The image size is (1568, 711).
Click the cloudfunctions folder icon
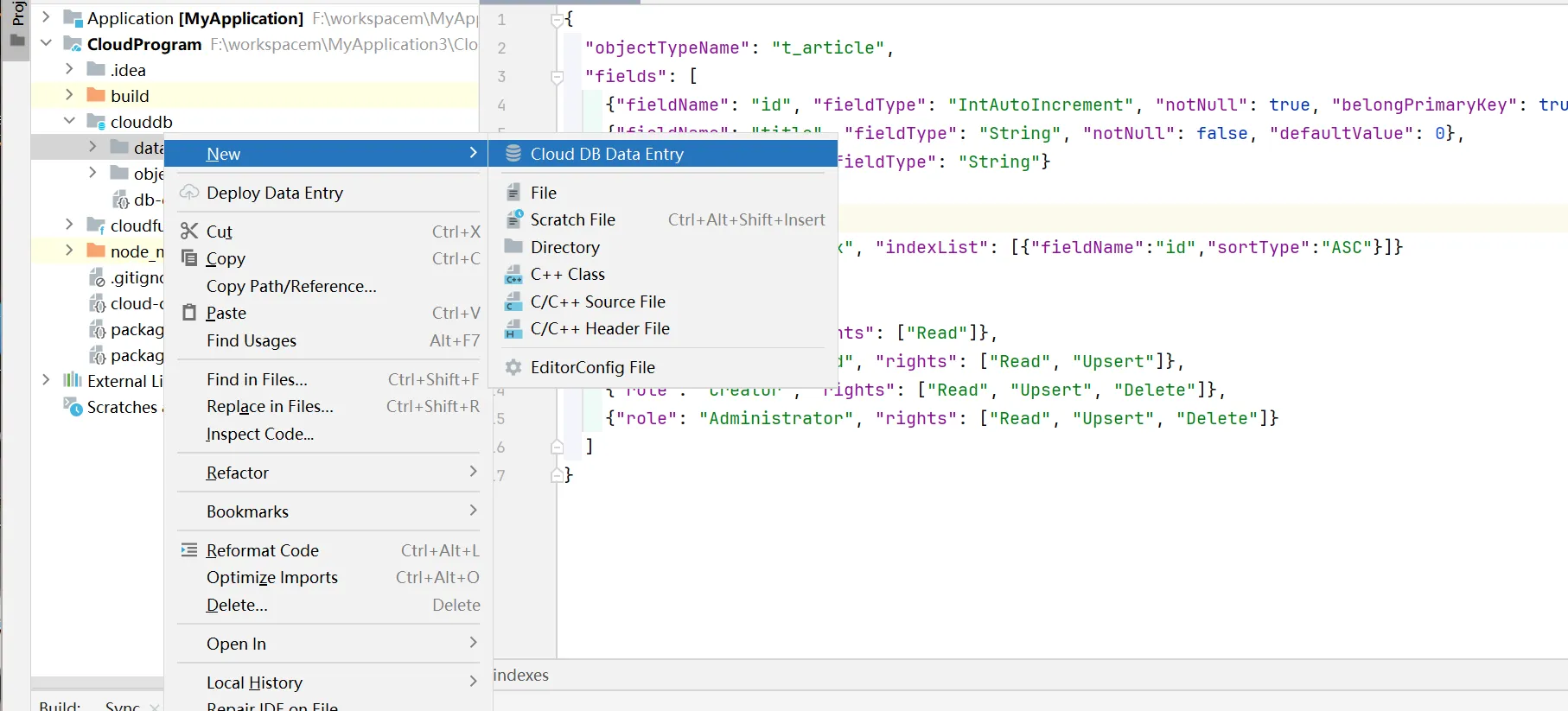pyautogui.click(x=97, y=225)
